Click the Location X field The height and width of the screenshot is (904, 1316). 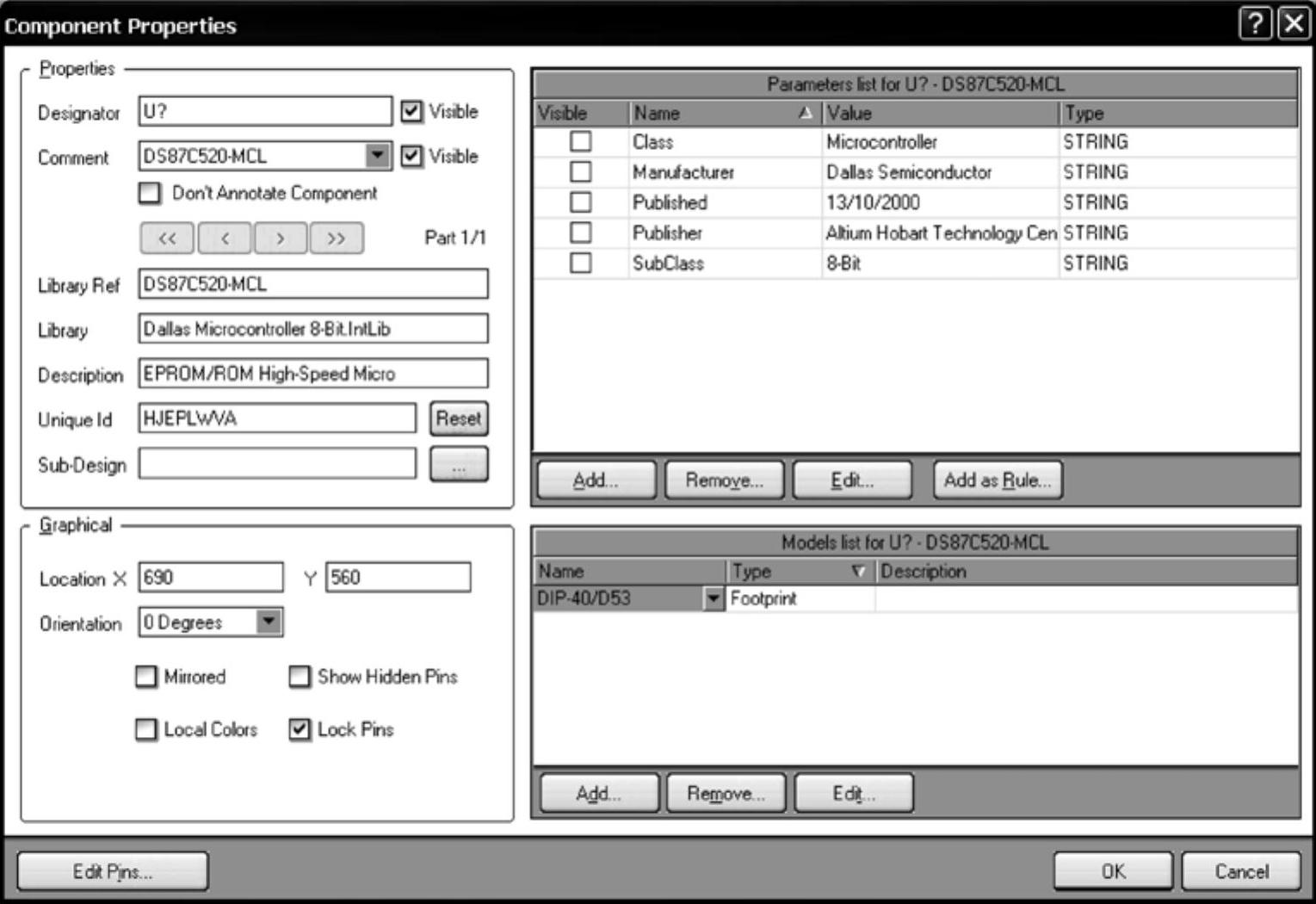[211, 577]
